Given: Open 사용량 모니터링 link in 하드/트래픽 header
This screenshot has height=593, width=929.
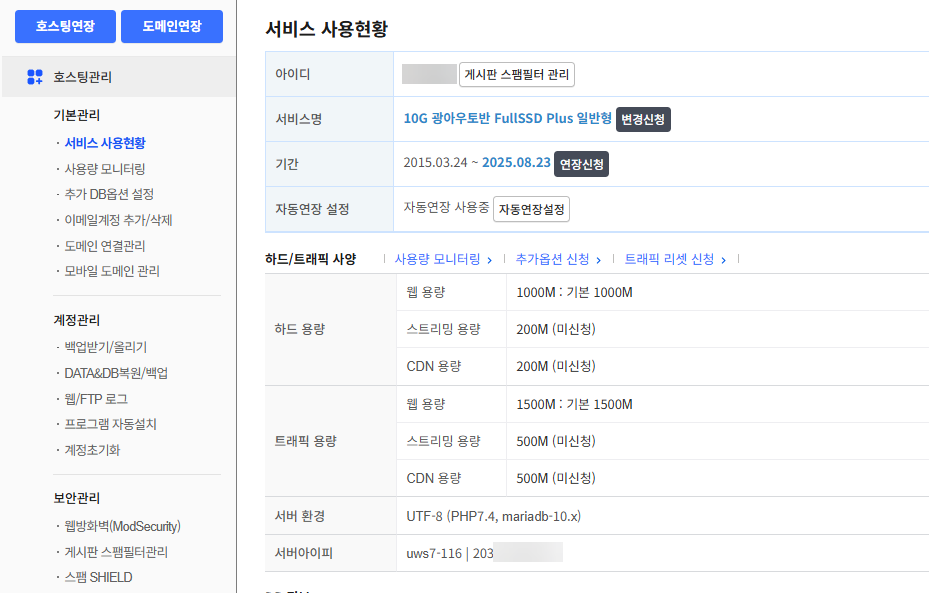Looking at the screenshot, I should [x=437, y=259].
